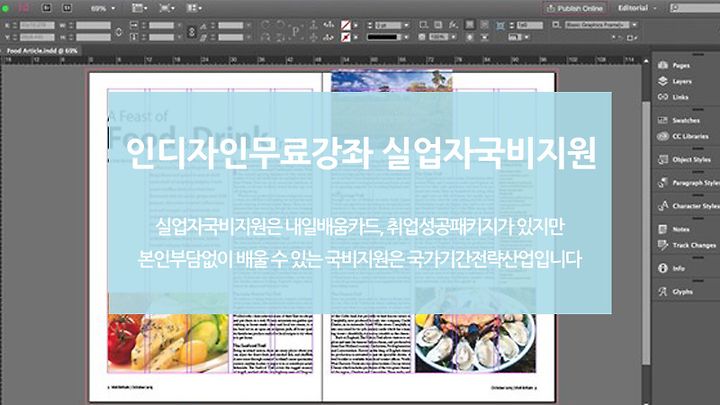720x405 pixels.
Task: Click the frame fitting icon in control panel
Action: pyautogui.click(x=500, y=26)
